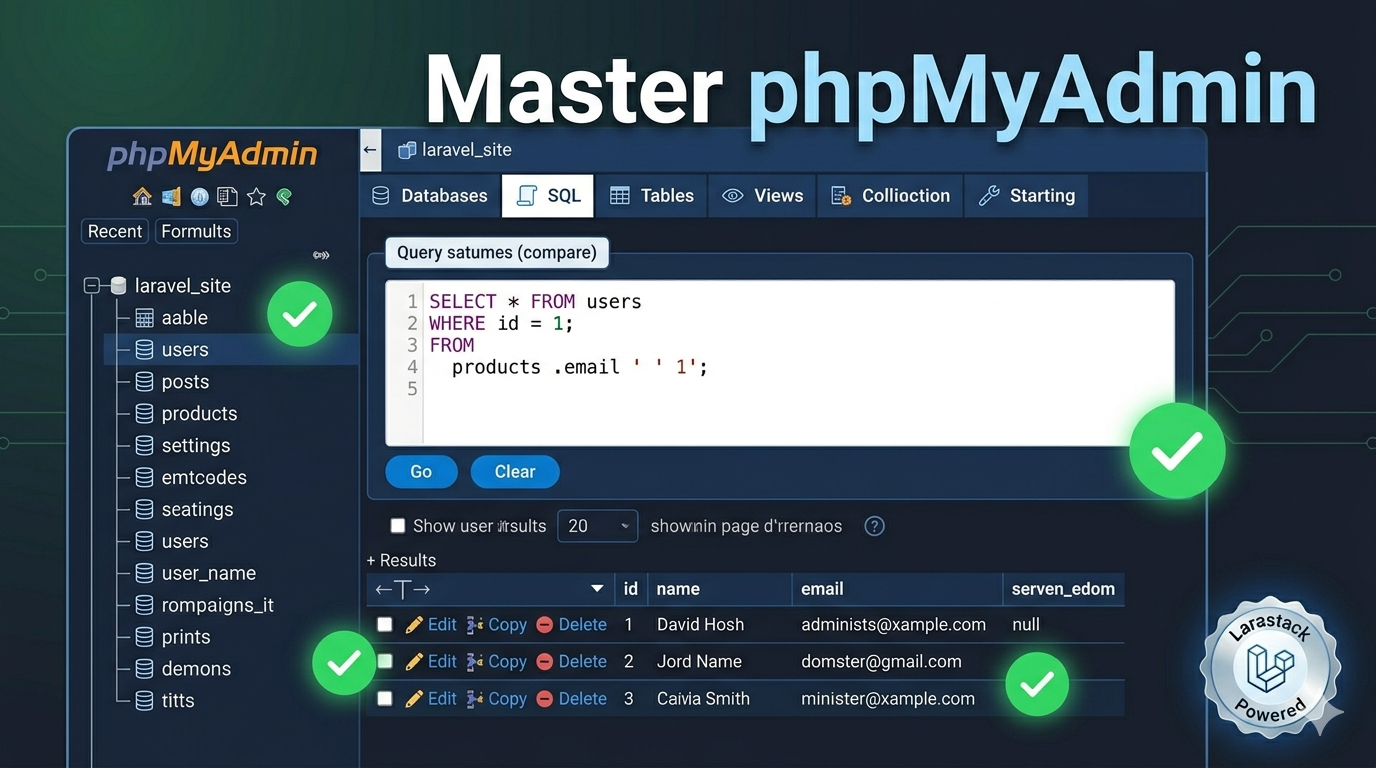The width and height of the screenshot is (1376, 768).
Task: Click the Recent button in sidebar
Action: pos(114,232)
